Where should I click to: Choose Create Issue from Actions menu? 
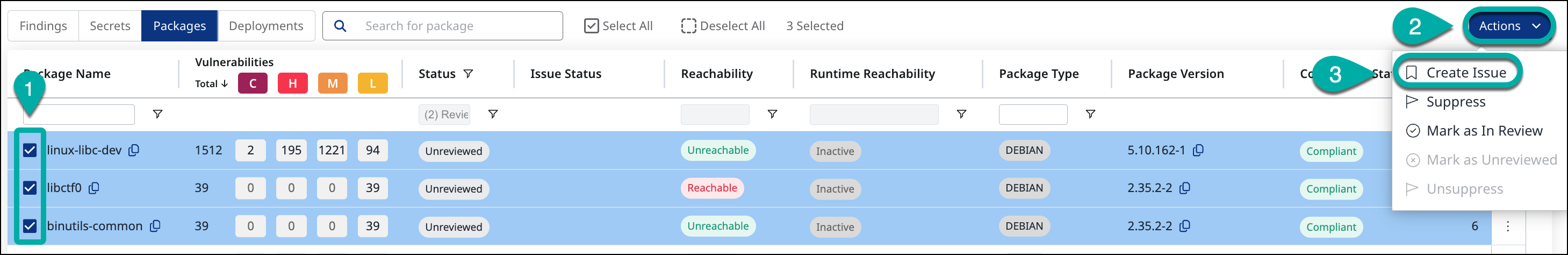point(1465,73)
